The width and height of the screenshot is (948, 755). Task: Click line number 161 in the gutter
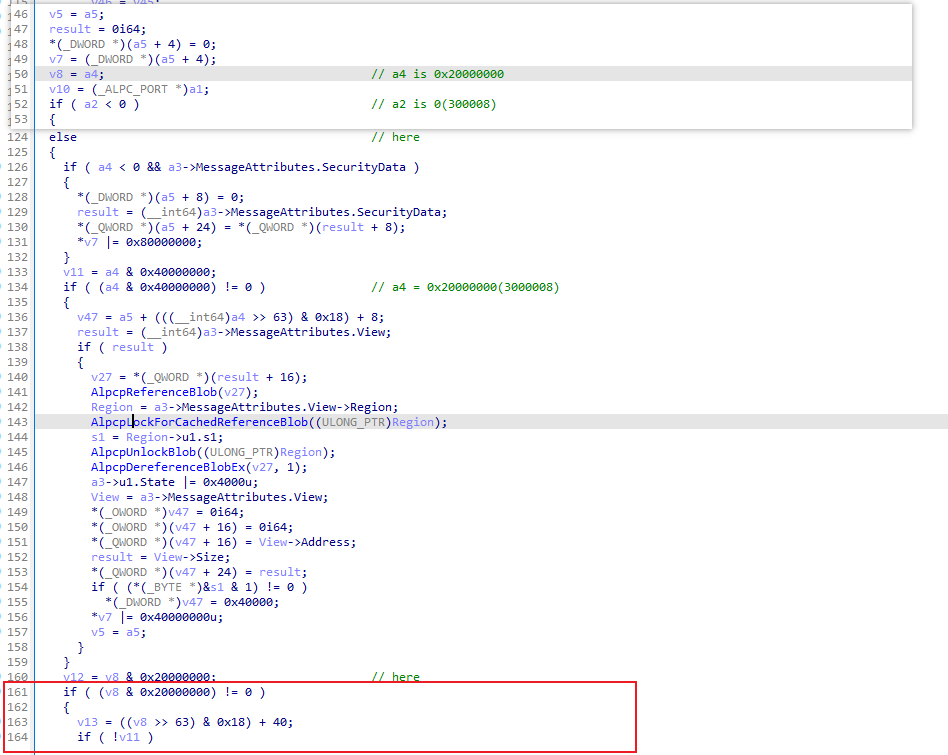(18, 692)
